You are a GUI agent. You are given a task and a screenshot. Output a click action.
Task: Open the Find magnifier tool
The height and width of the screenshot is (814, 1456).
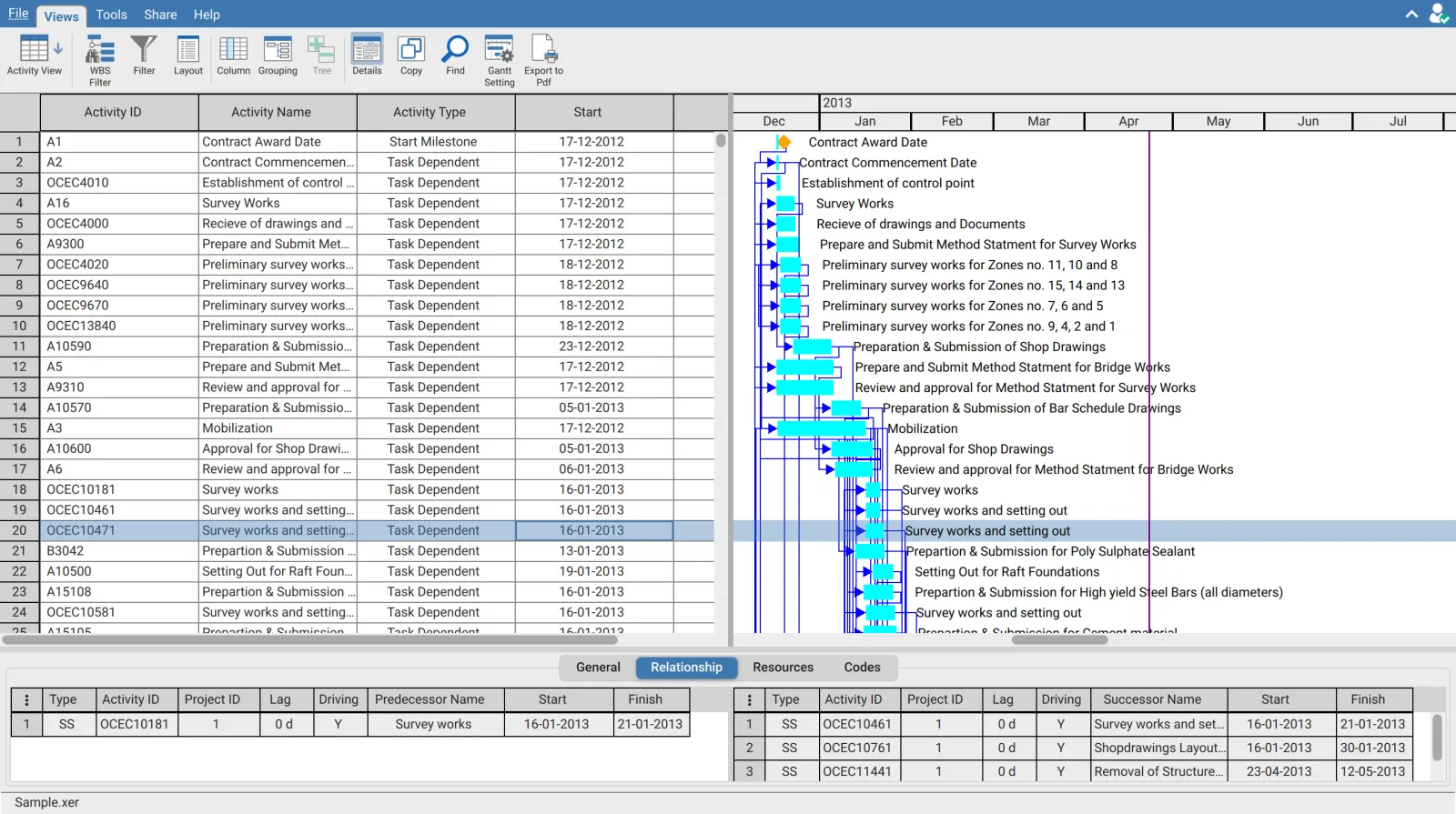[x=455, y=55]
